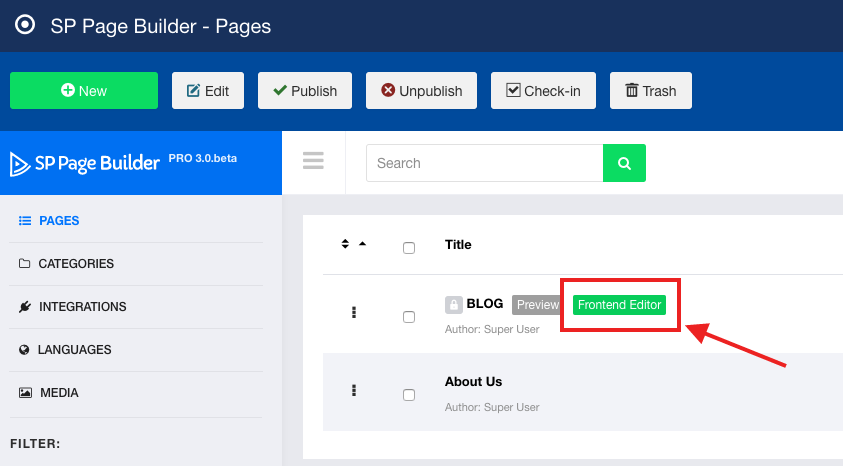843x466 pixels.
Task: Check the BLOG row checkbox
Action: (x=409, y=317)
